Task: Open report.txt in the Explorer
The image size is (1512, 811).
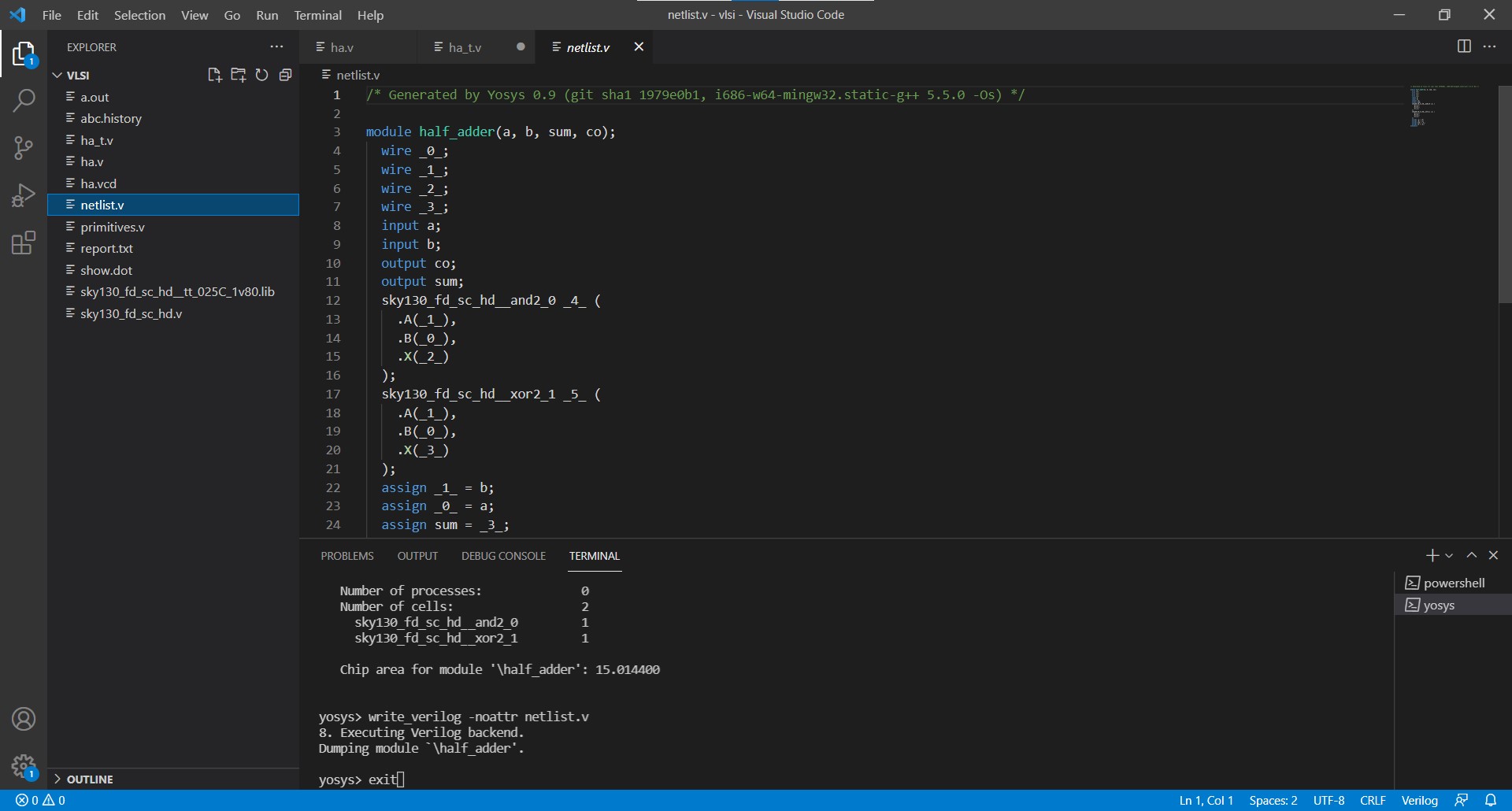Action: click(173, 248)
